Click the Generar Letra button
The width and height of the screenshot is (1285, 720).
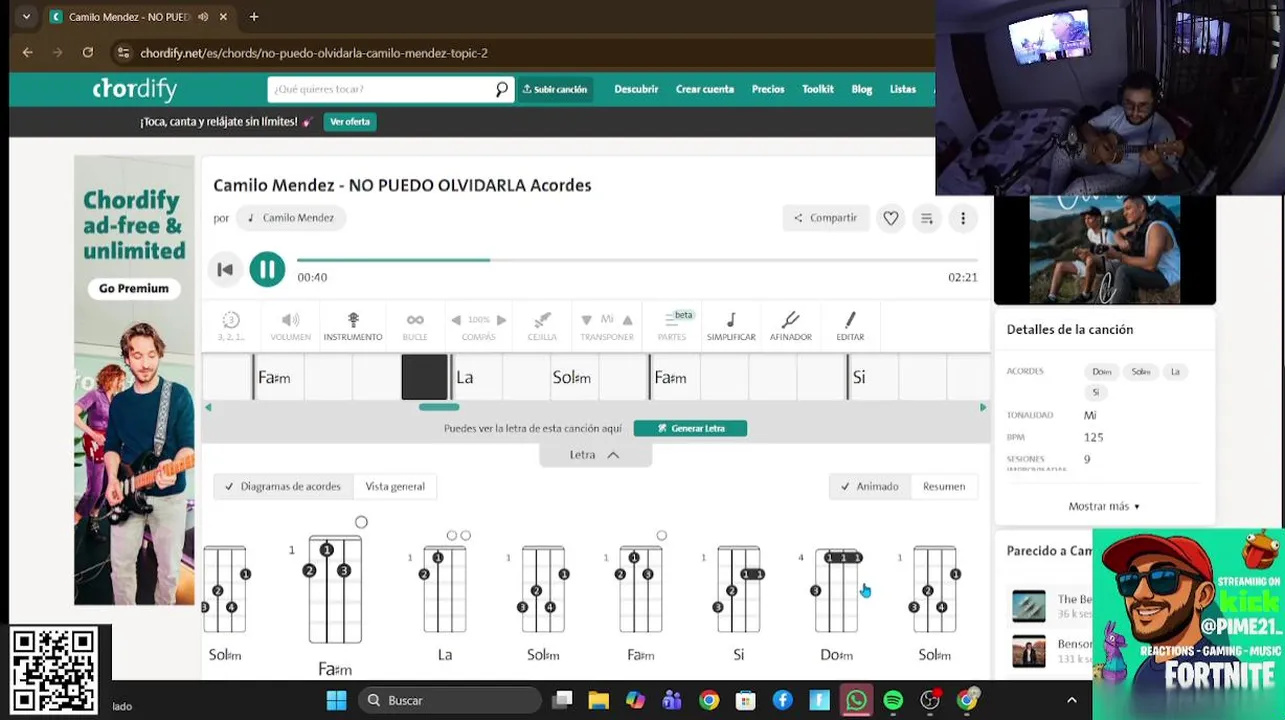pos(690,428)
